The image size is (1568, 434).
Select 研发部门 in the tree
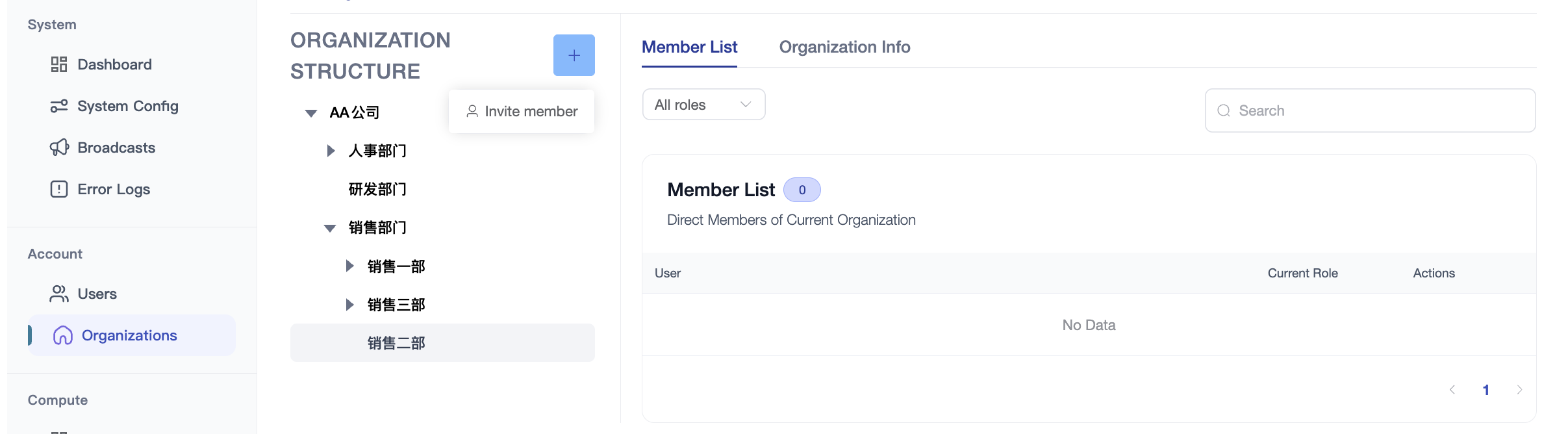point(377,189)
